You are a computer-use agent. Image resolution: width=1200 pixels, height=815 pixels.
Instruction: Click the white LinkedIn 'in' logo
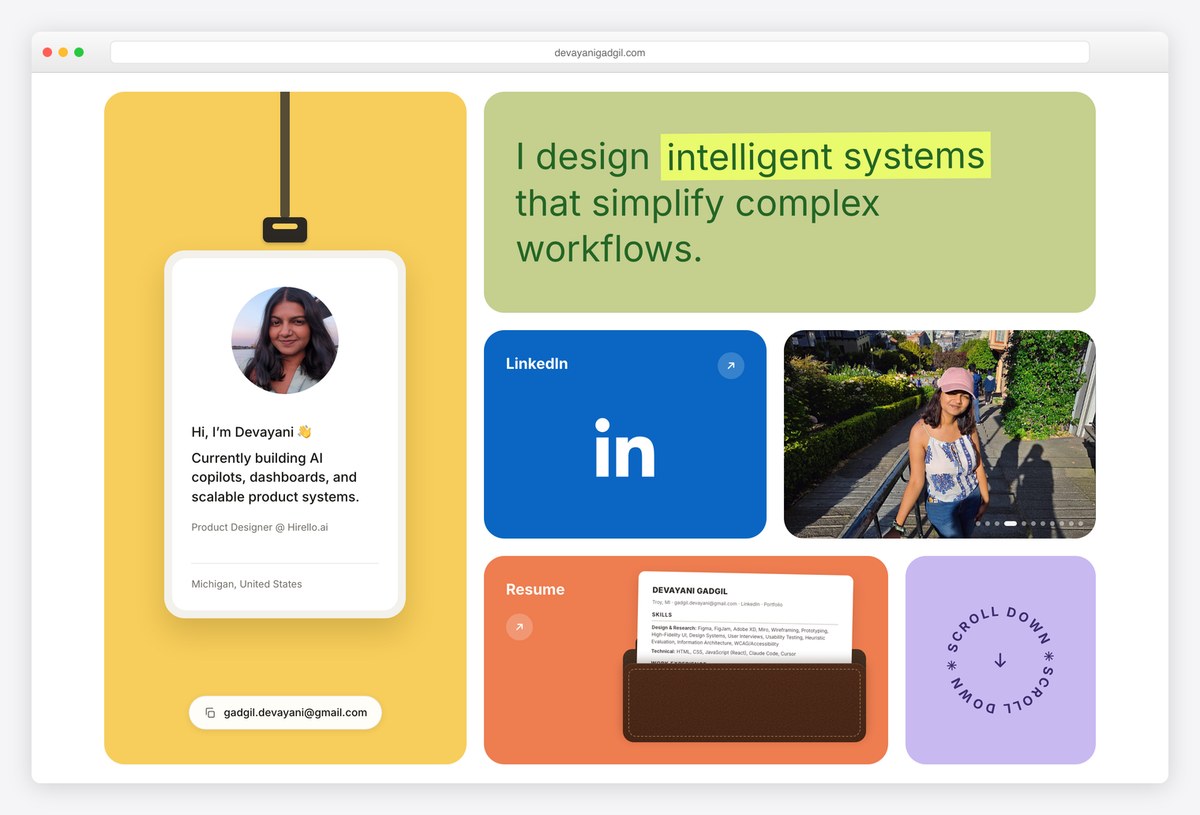625,448
